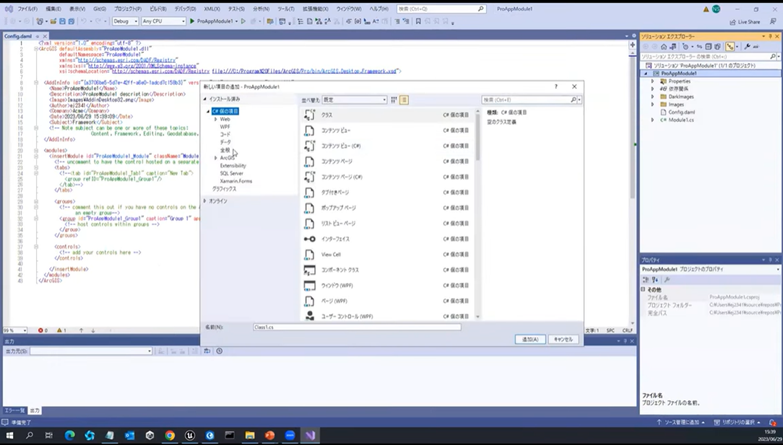Choose the コンポーネント クラス template

[388, 270]
